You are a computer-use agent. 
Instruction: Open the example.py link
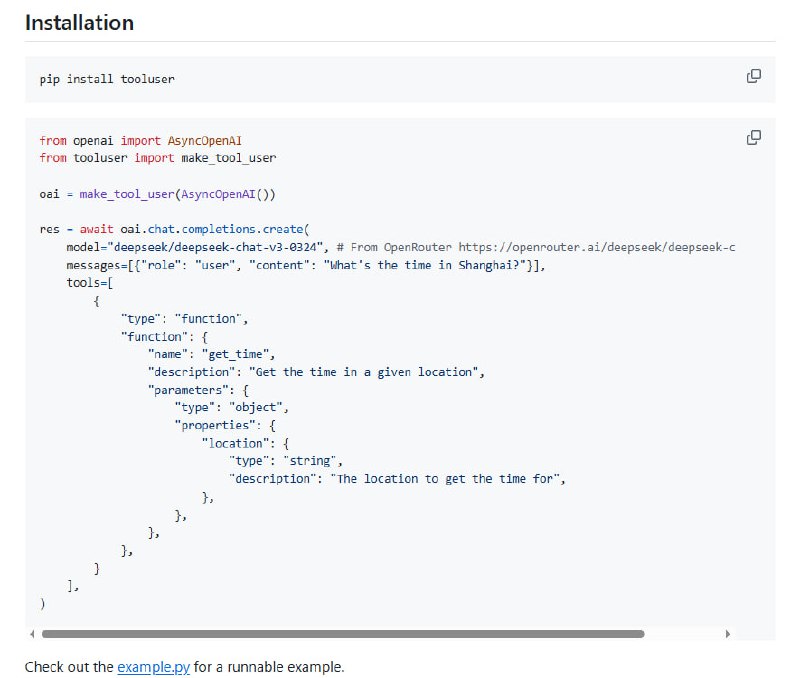(x=153, y=666)
